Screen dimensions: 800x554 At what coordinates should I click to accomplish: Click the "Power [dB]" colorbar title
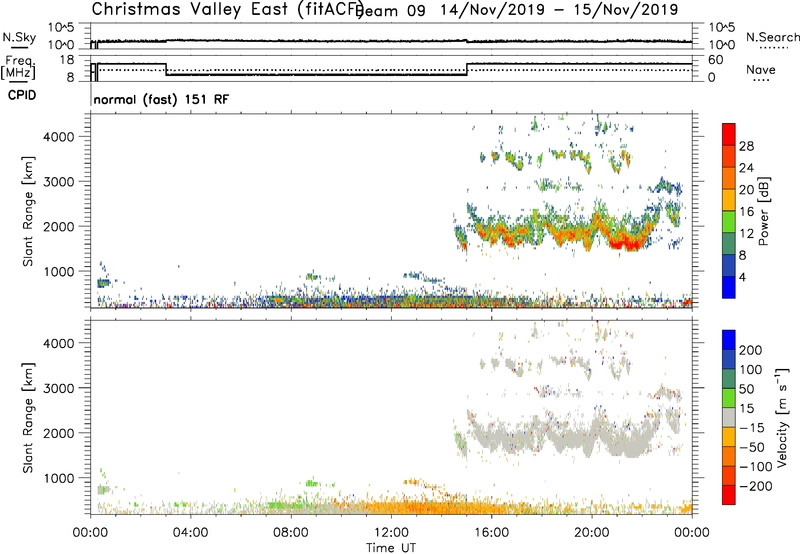point(763,211)
